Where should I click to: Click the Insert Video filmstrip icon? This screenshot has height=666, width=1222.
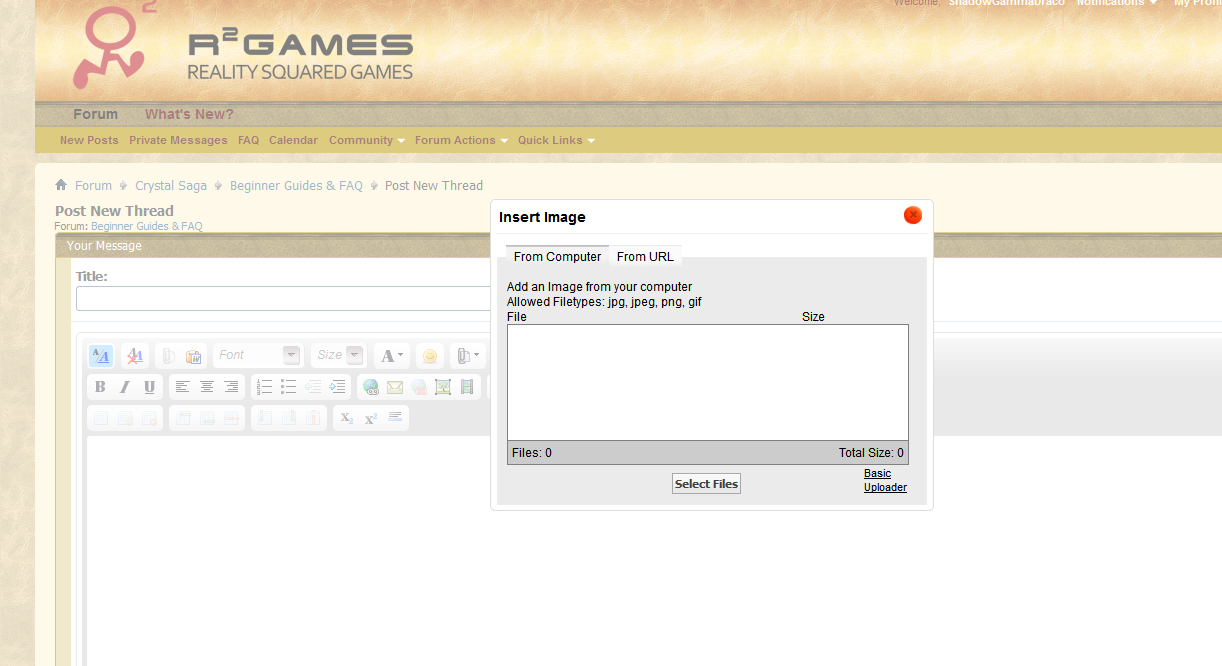(x=467, y=387)
